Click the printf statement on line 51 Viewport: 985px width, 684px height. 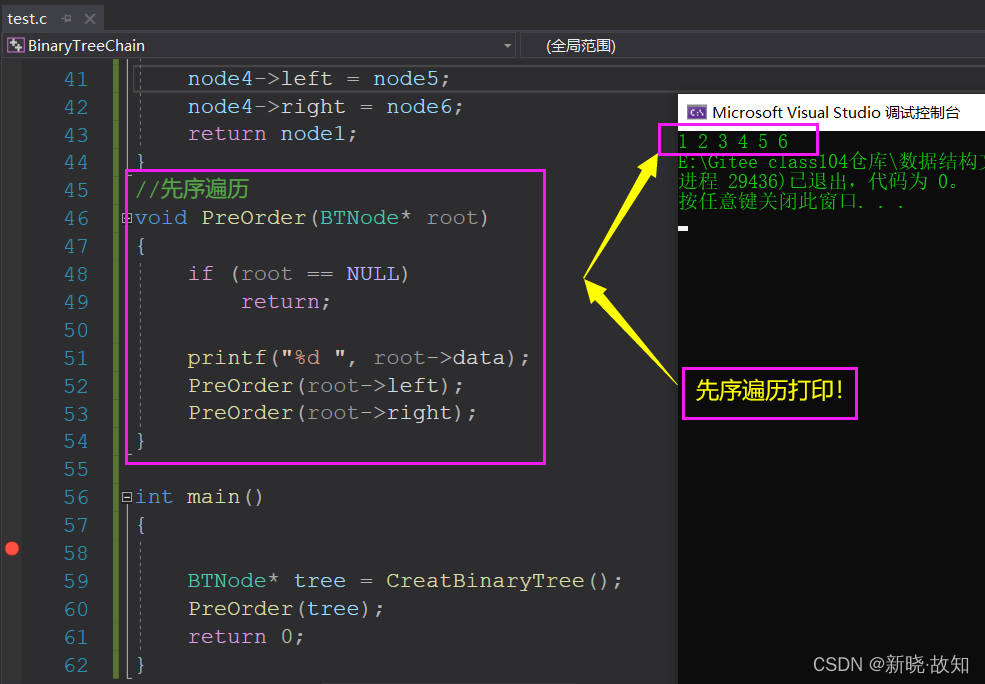point(359,358)
